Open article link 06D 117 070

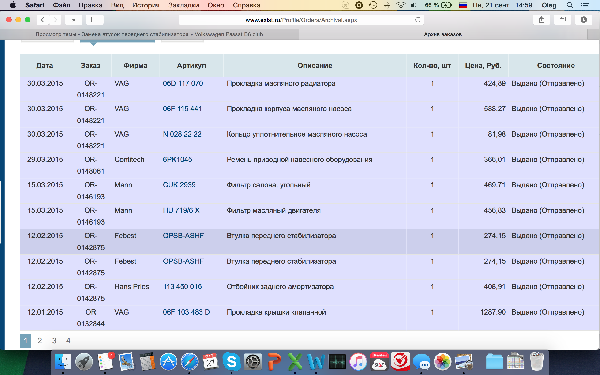coord(183,83)
